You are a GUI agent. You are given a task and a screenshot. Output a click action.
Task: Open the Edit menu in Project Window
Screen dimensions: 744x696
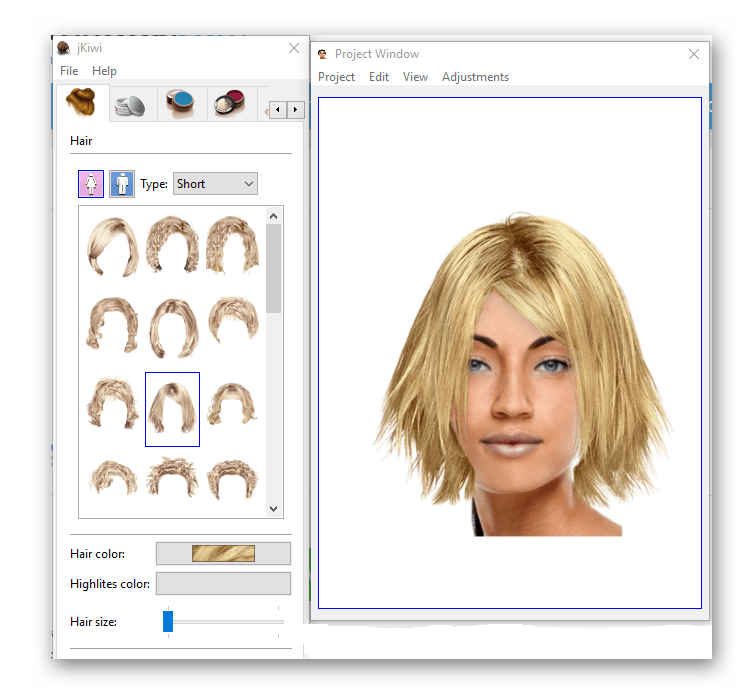[379, 77]
